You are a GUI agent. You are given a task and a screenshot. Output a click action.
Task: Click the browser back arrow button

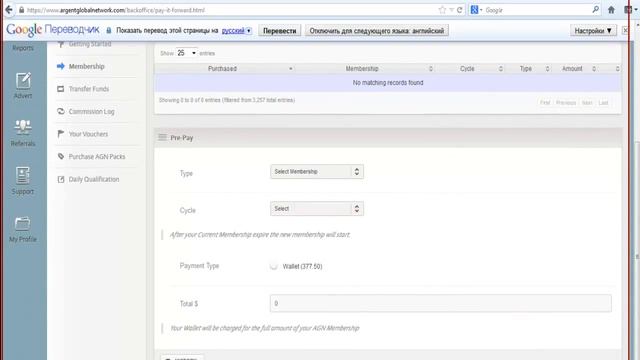click(x=9, y=10)
